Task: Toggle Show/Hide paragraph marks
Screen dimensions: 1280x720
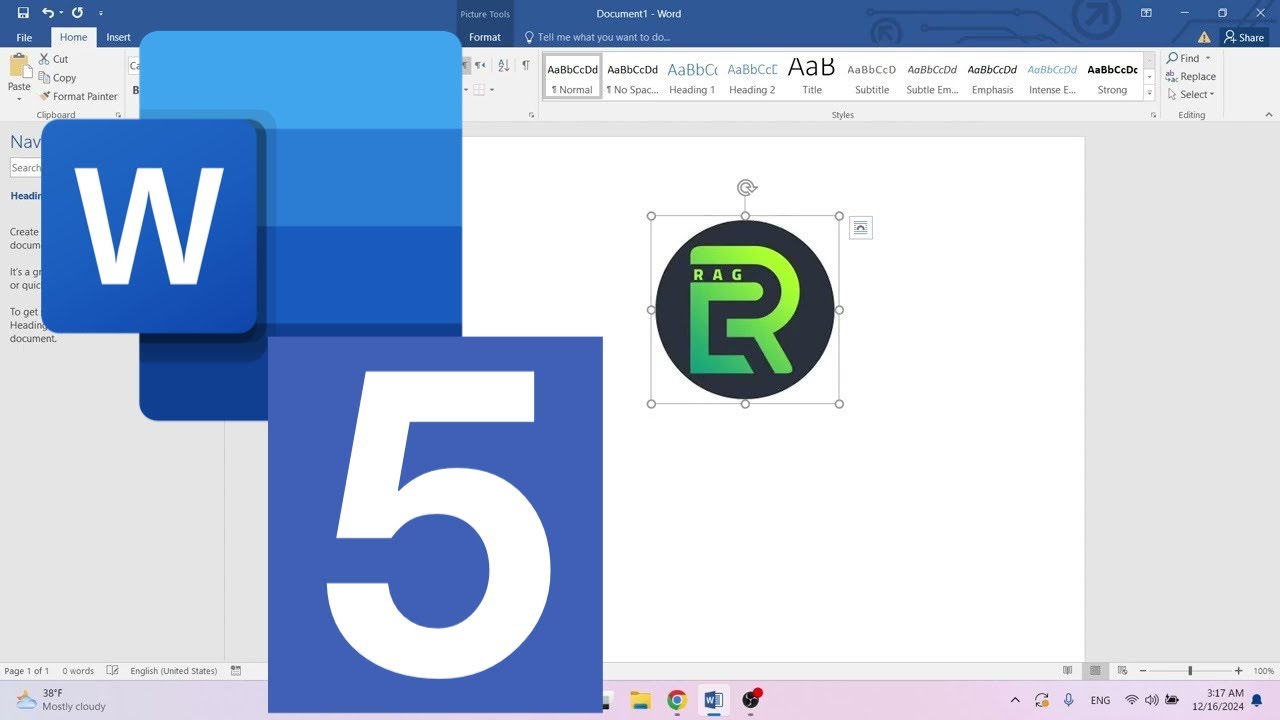Action: tap(526, 65)
